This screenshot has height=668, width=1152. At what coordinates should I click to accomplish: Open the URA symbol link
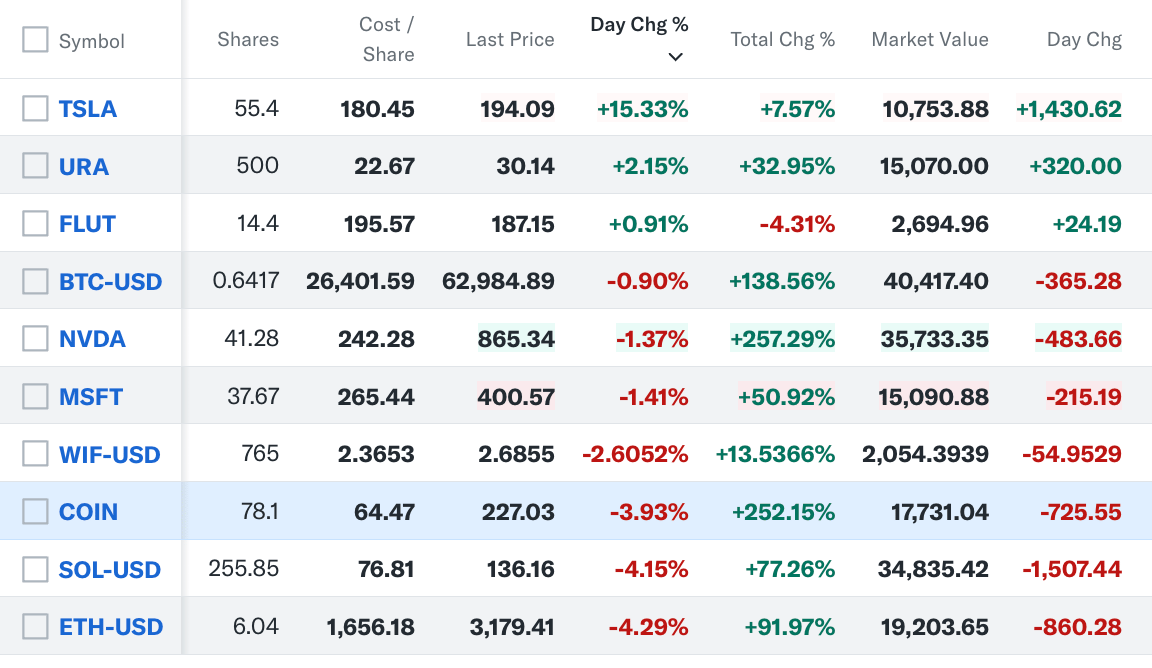(x=84, y=166)
